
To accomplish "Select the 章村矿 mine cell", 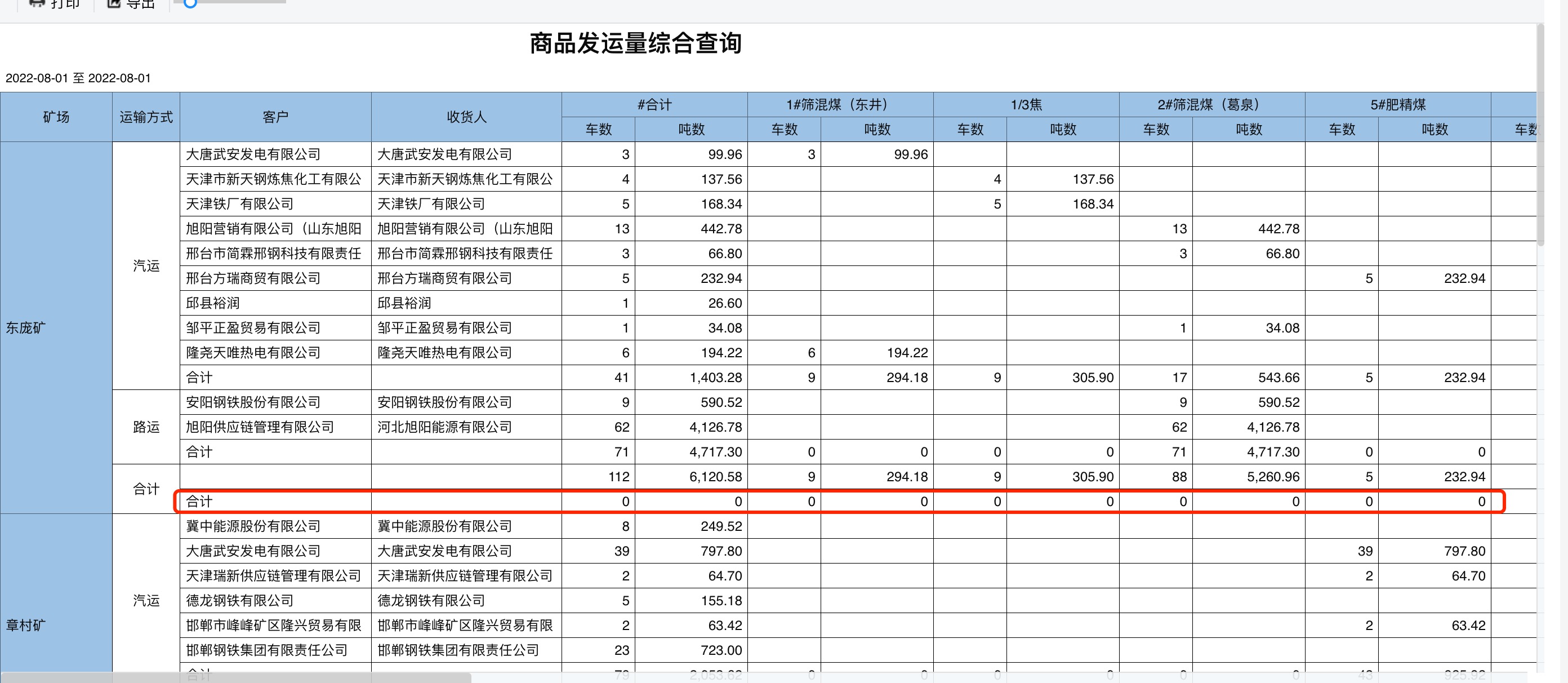I will pos(56,625).
